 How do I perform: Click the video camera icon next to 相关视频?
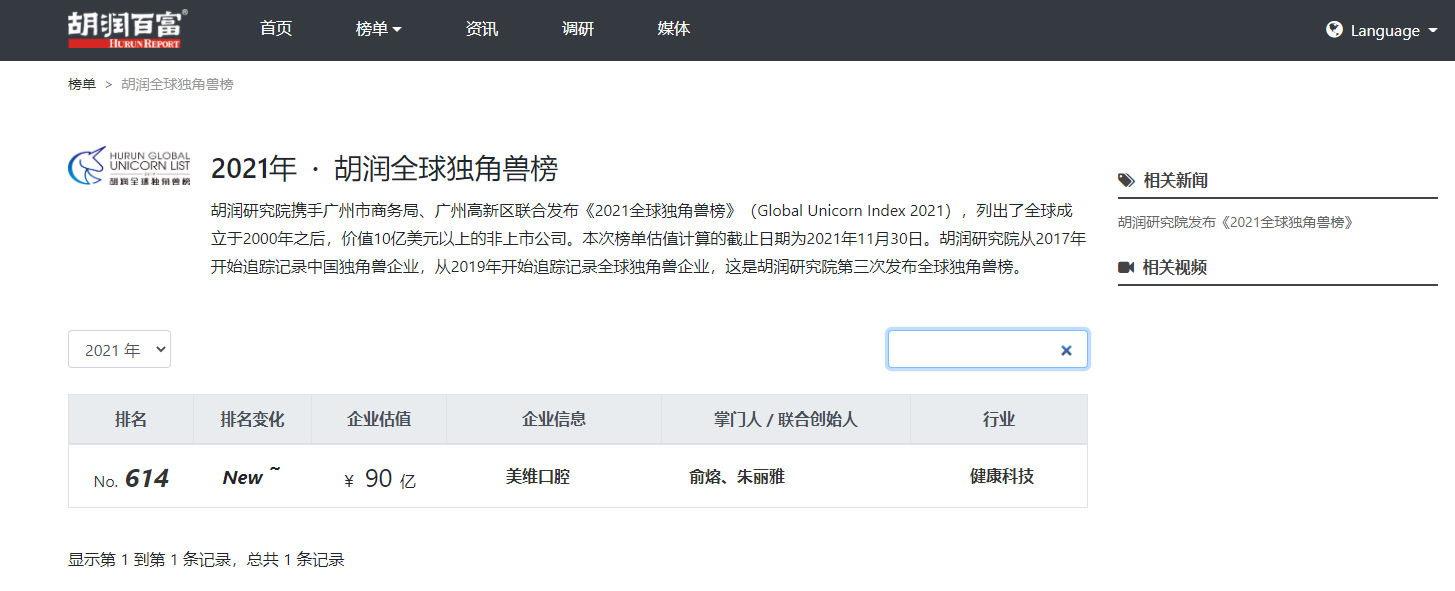[x=1126, y=267]
